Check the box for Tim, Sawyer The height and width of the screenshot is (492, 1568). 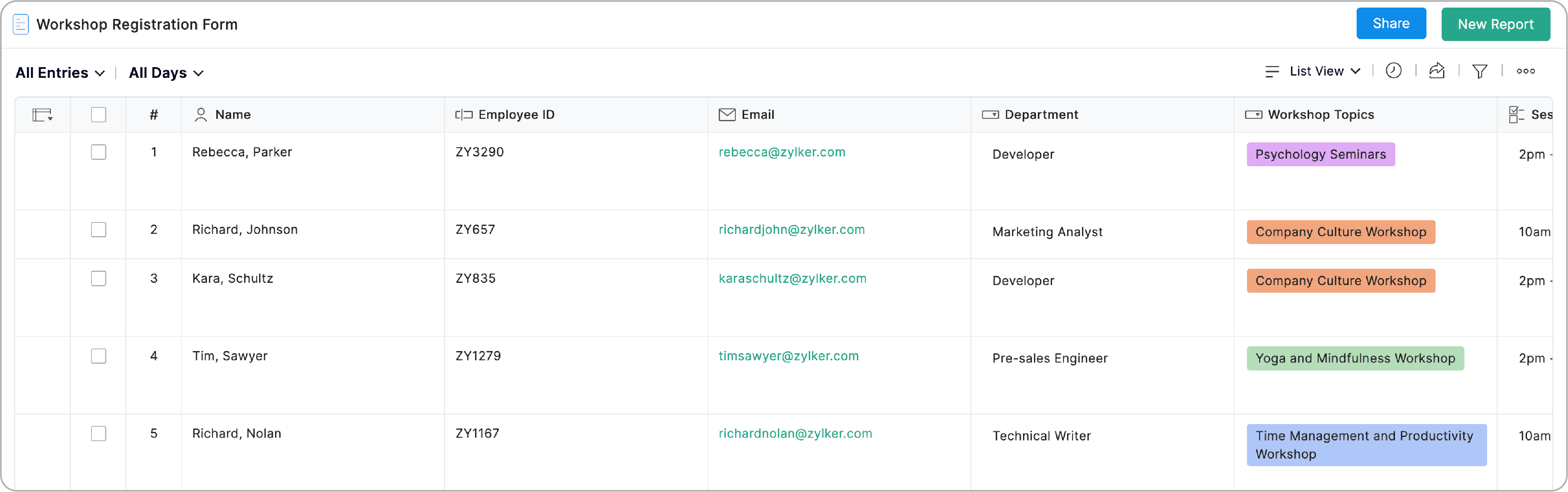click(99, 356)
